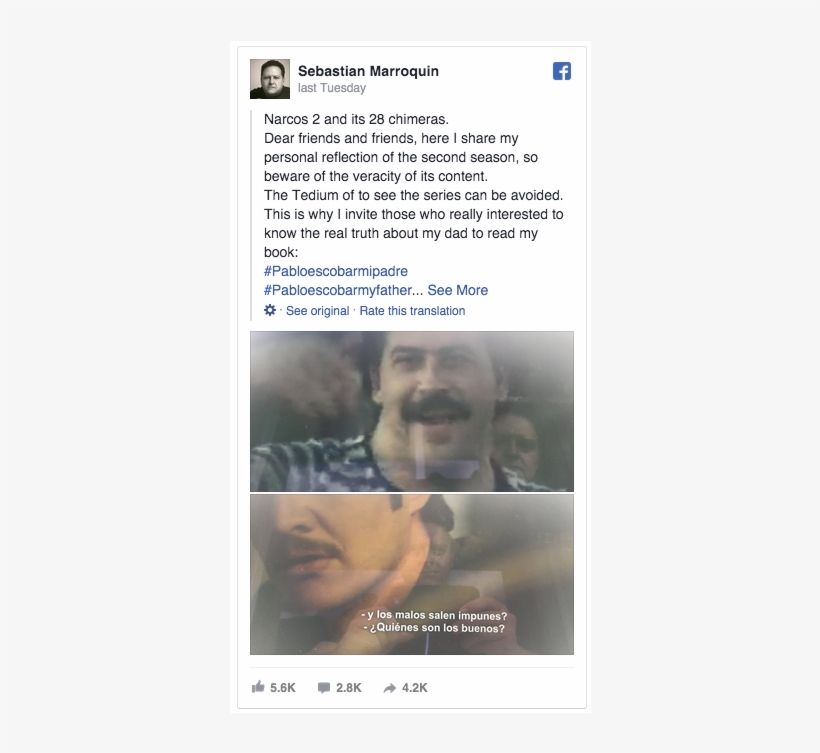Open the translation settings gear icon

pos(268,310)
